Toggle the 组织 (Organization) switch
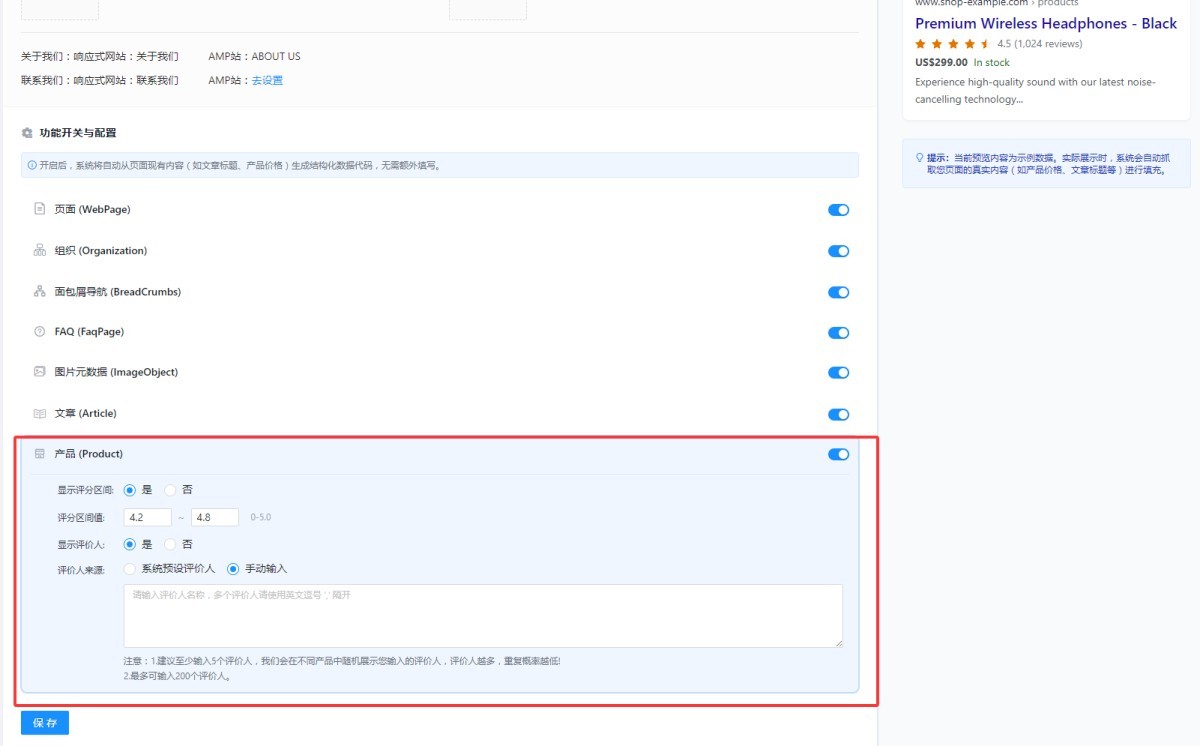This screenshot has height=746, width=1200. pyautogui.click(x=838, y=251)
